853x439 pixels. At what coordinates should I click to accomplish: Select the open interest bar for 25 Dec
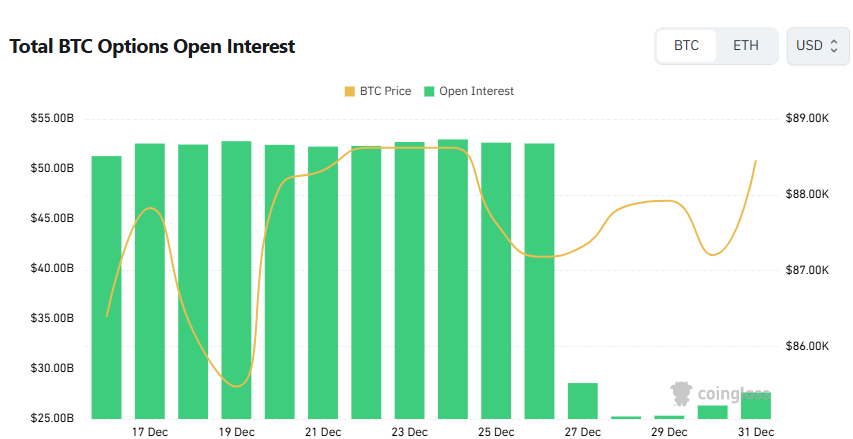pos(496,280)
